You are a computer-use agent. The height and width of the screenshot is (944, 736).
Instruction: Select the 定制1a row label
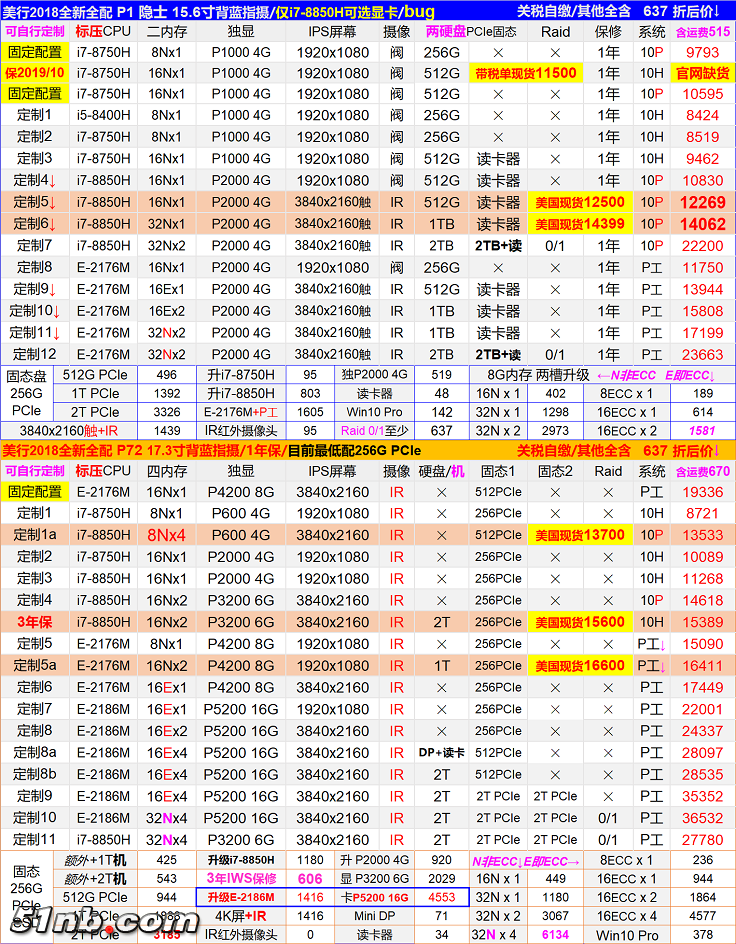(x=35, y=535)
